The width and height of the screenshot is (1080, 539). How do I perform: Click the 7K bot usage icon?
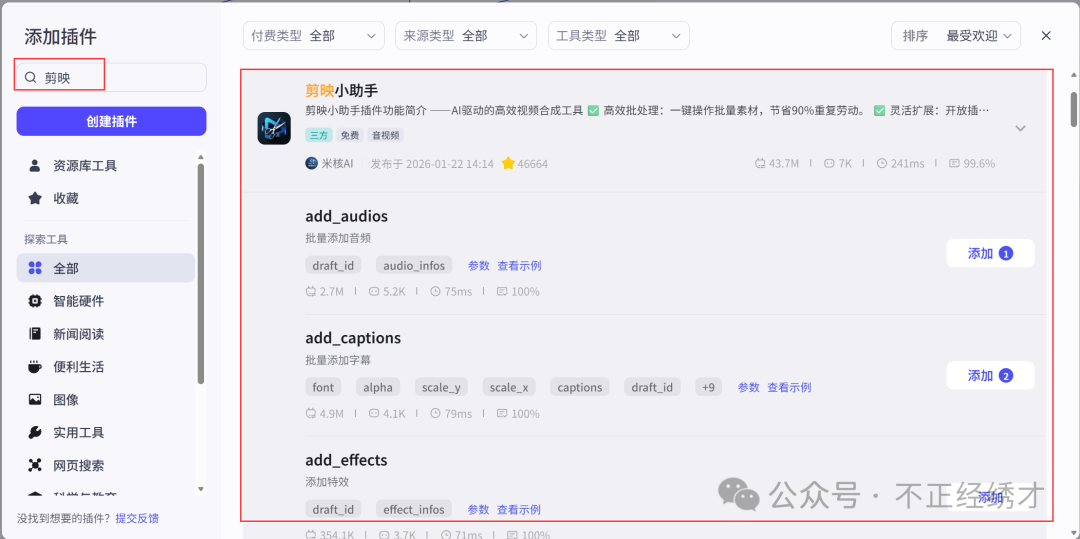pos(829,164)
